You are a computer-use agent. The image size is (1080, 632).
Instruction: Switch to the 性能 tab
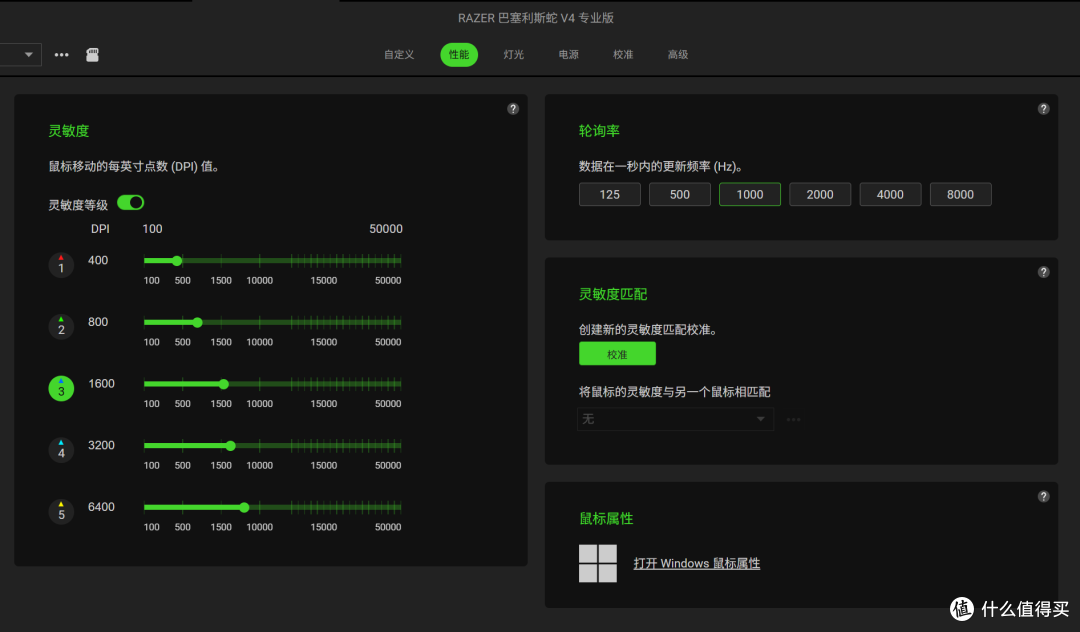(x=459, y=54)
